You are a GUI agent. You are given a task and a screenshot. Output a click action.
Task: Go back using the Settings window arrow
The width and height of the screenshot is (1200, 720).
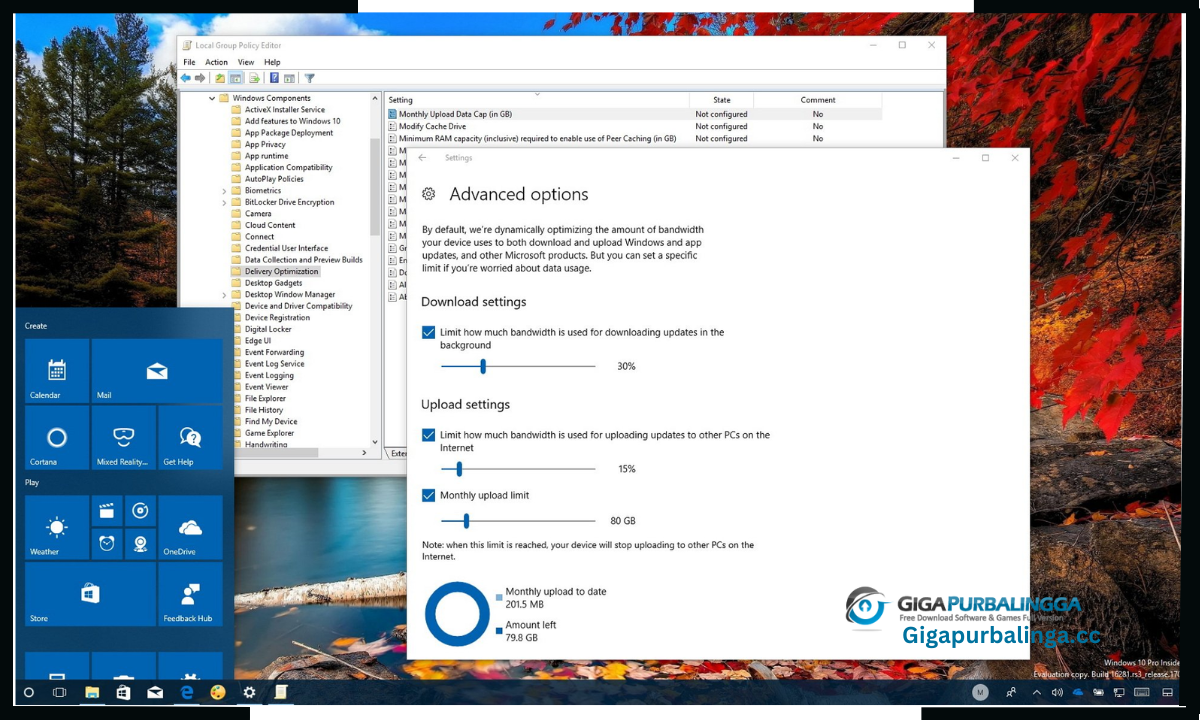tap(422, 158)
